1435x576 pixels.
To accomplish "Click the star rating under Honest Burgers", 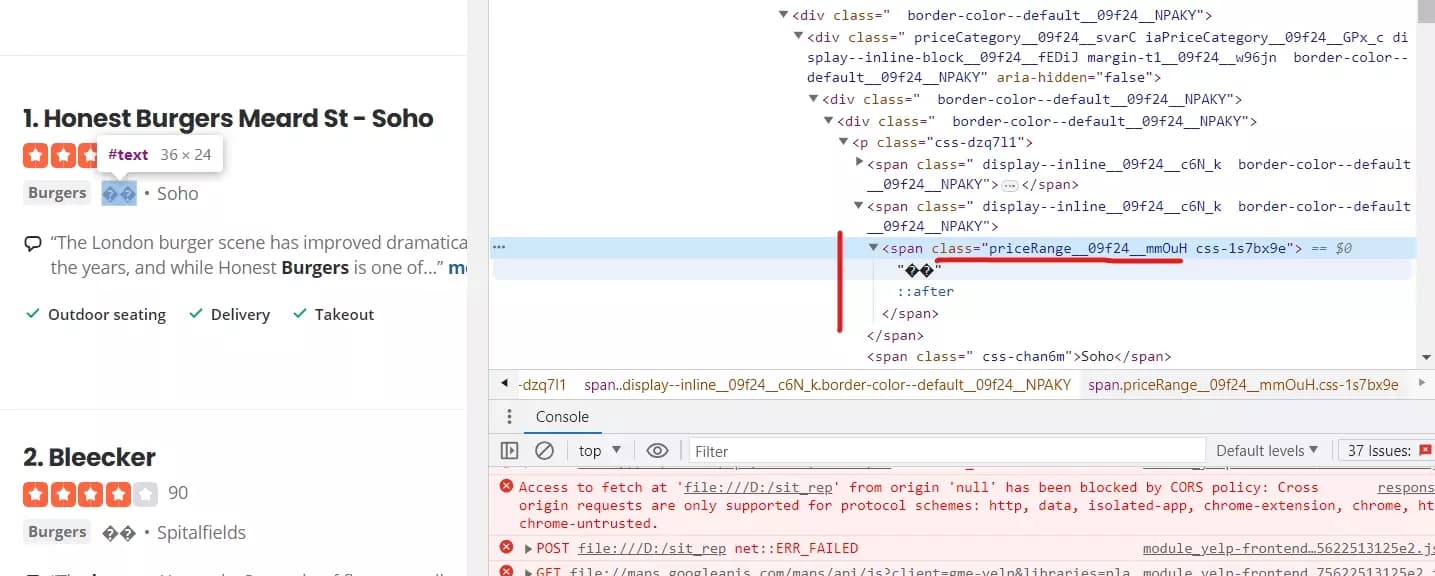I will pyautogui.click(x=60, y=155).
